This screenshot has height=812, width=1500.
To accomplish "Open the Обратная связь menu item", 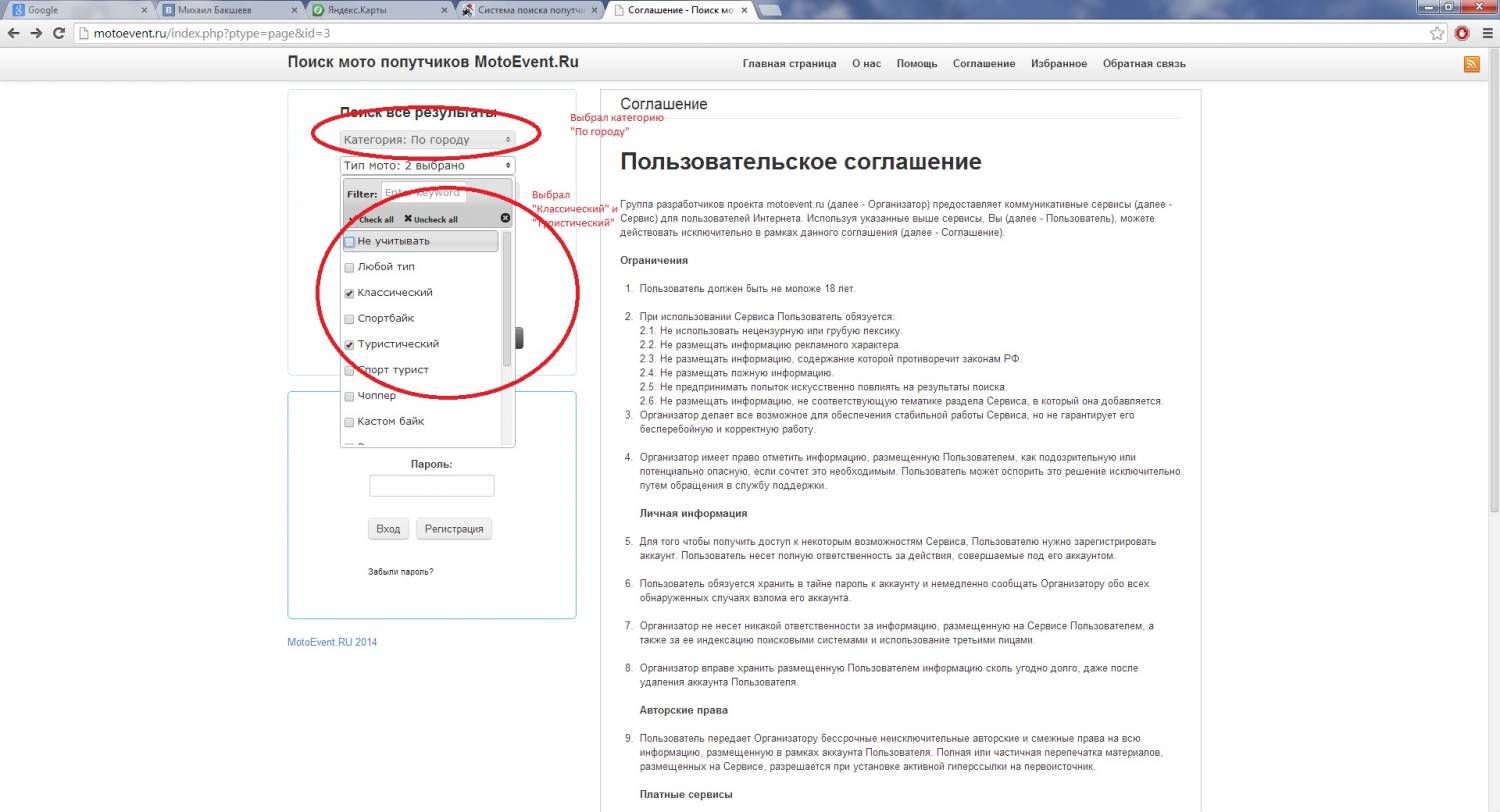I will [x=1144, y=64].
